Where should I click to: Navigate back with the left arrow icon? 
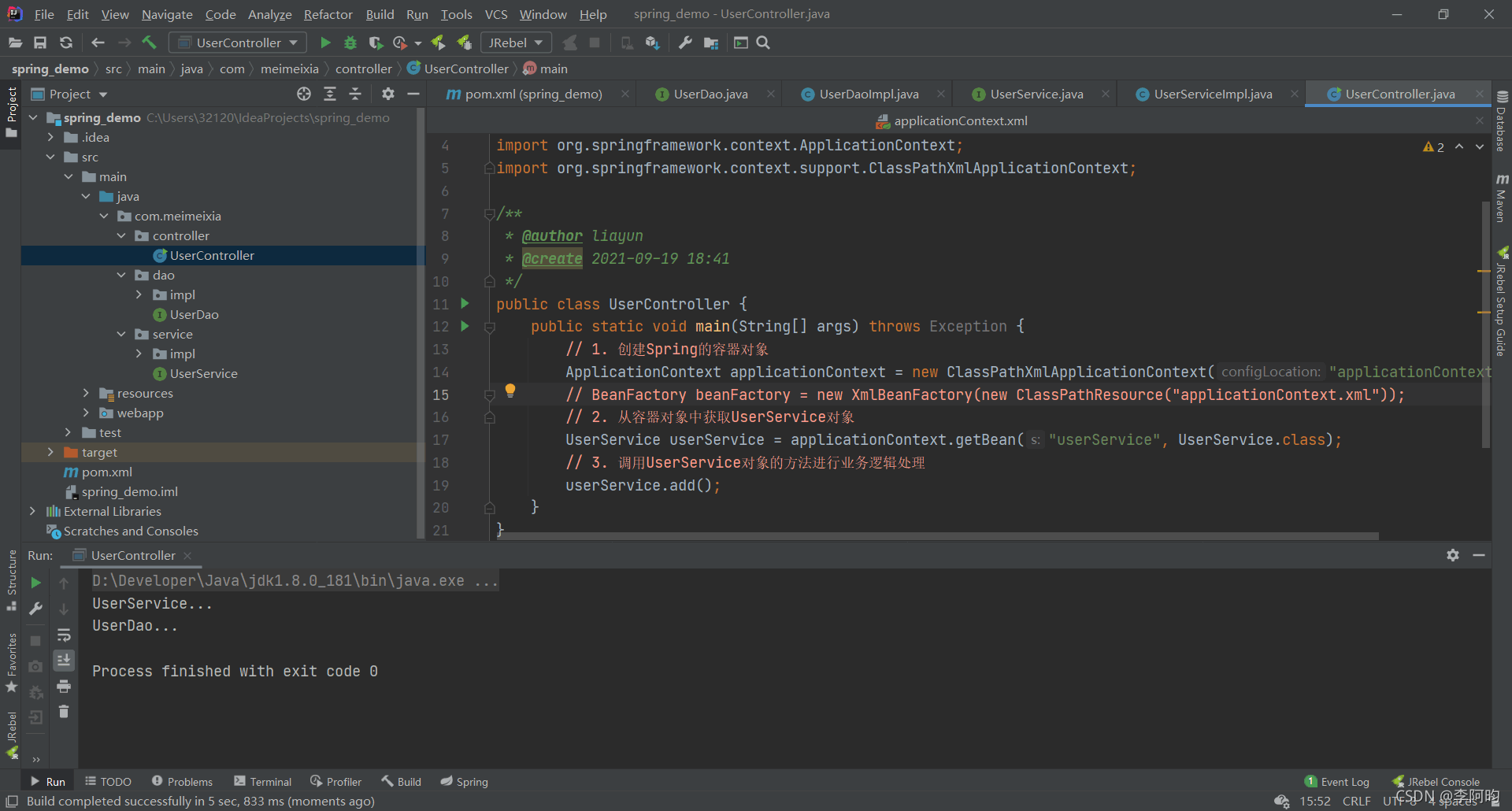click(x=98, y=43)
